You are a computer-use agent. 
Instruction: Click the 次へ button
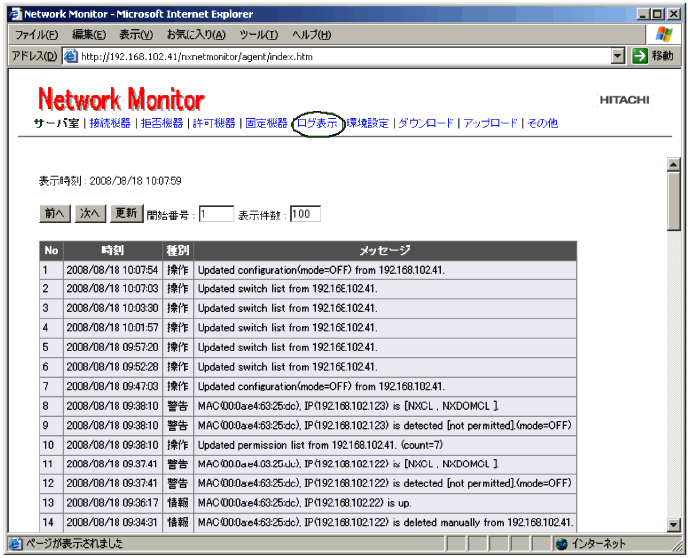coord(90,214)
